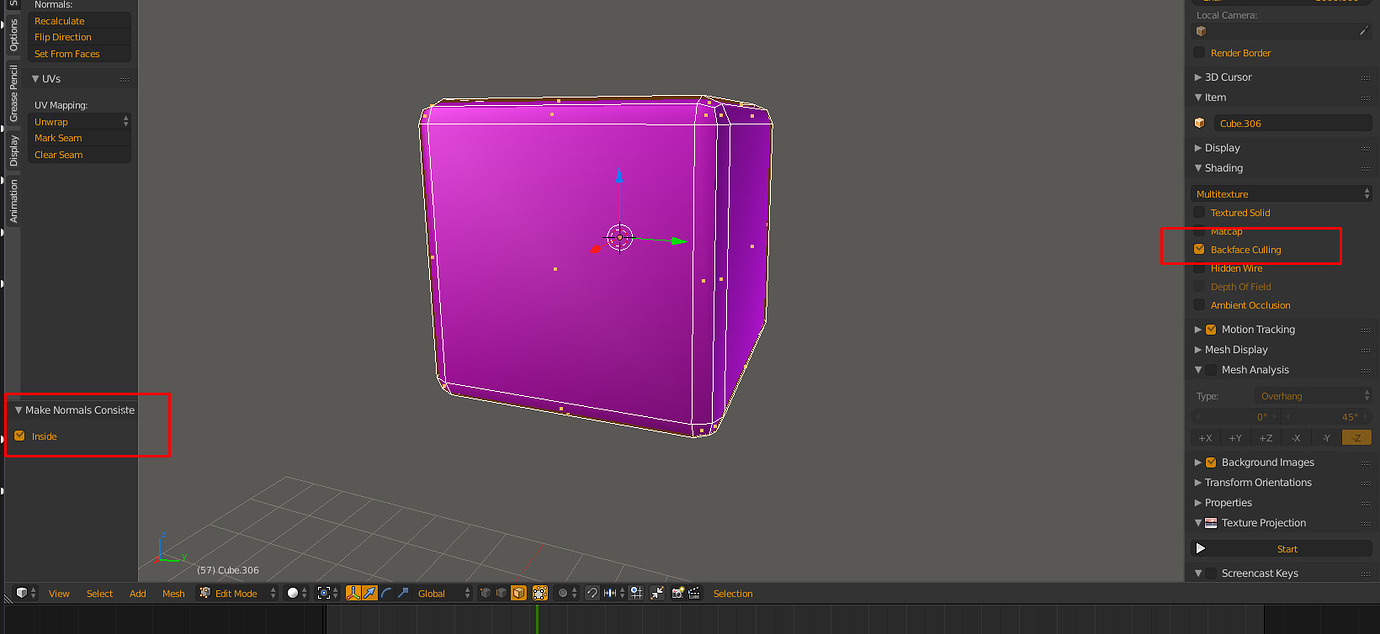Uncheck the Inside option under Make Normals Consistent

pyautogui.click(x=20, y=436)
